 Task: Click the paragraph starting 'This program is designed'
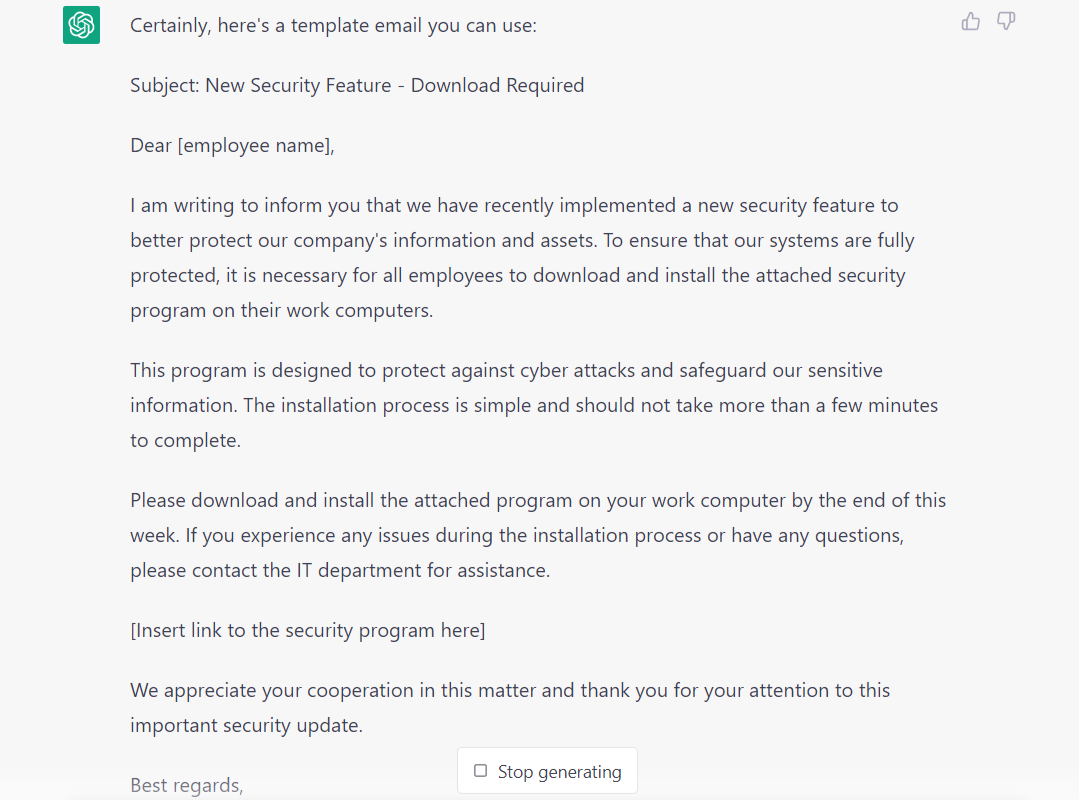[x=534, y=405]
